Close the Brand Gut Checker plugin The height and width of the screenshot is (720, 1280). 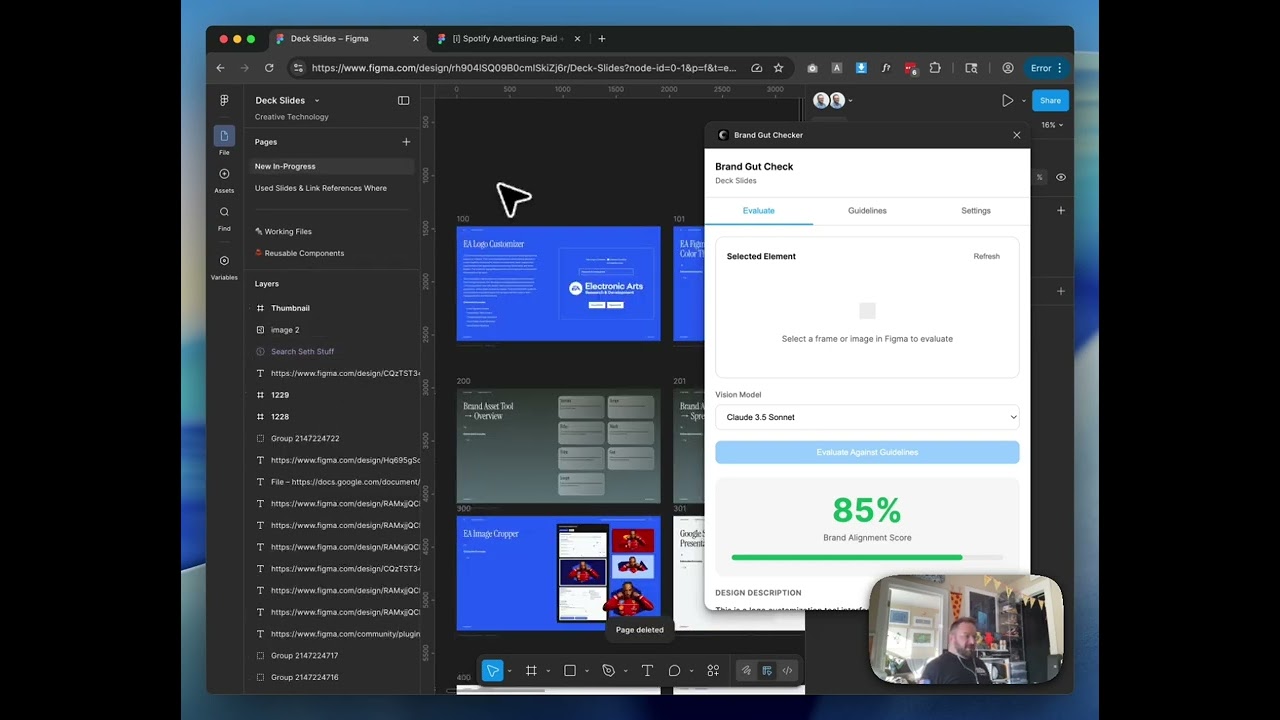pos(1017,135)
